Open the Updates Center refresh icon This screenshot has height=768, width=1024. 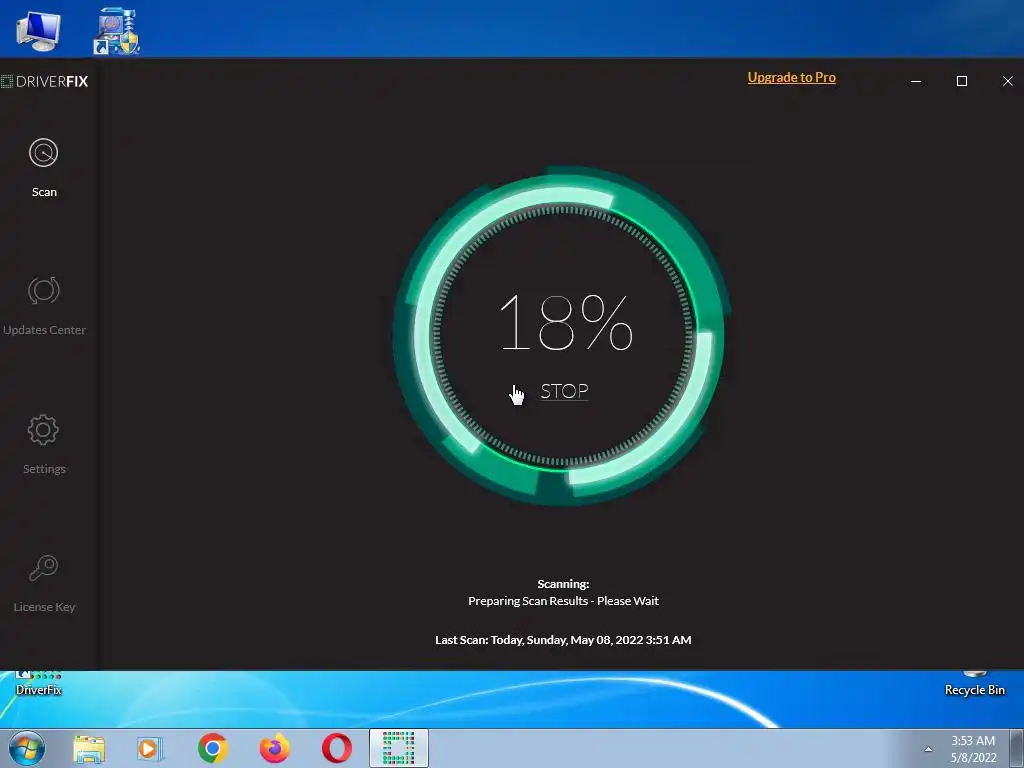[x=44, y=291]
